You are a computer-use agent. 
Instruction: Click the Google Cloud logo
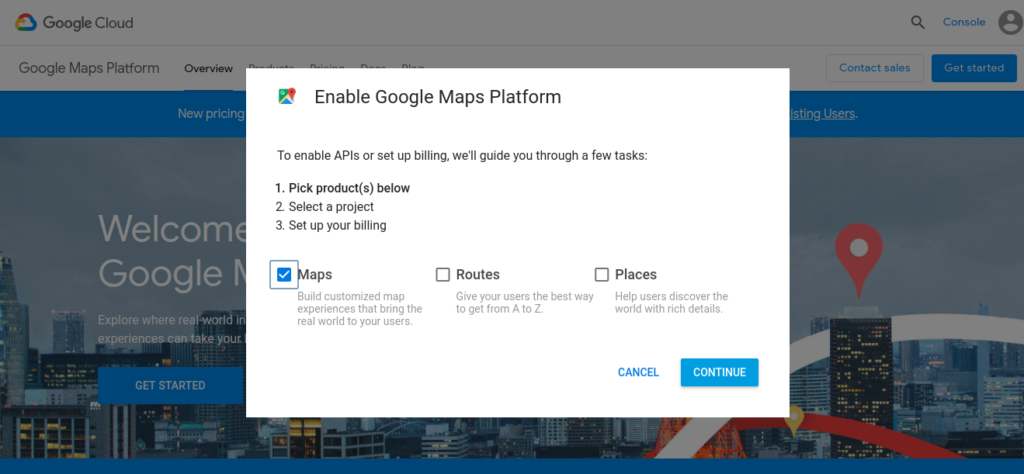(x=74, y=23)
